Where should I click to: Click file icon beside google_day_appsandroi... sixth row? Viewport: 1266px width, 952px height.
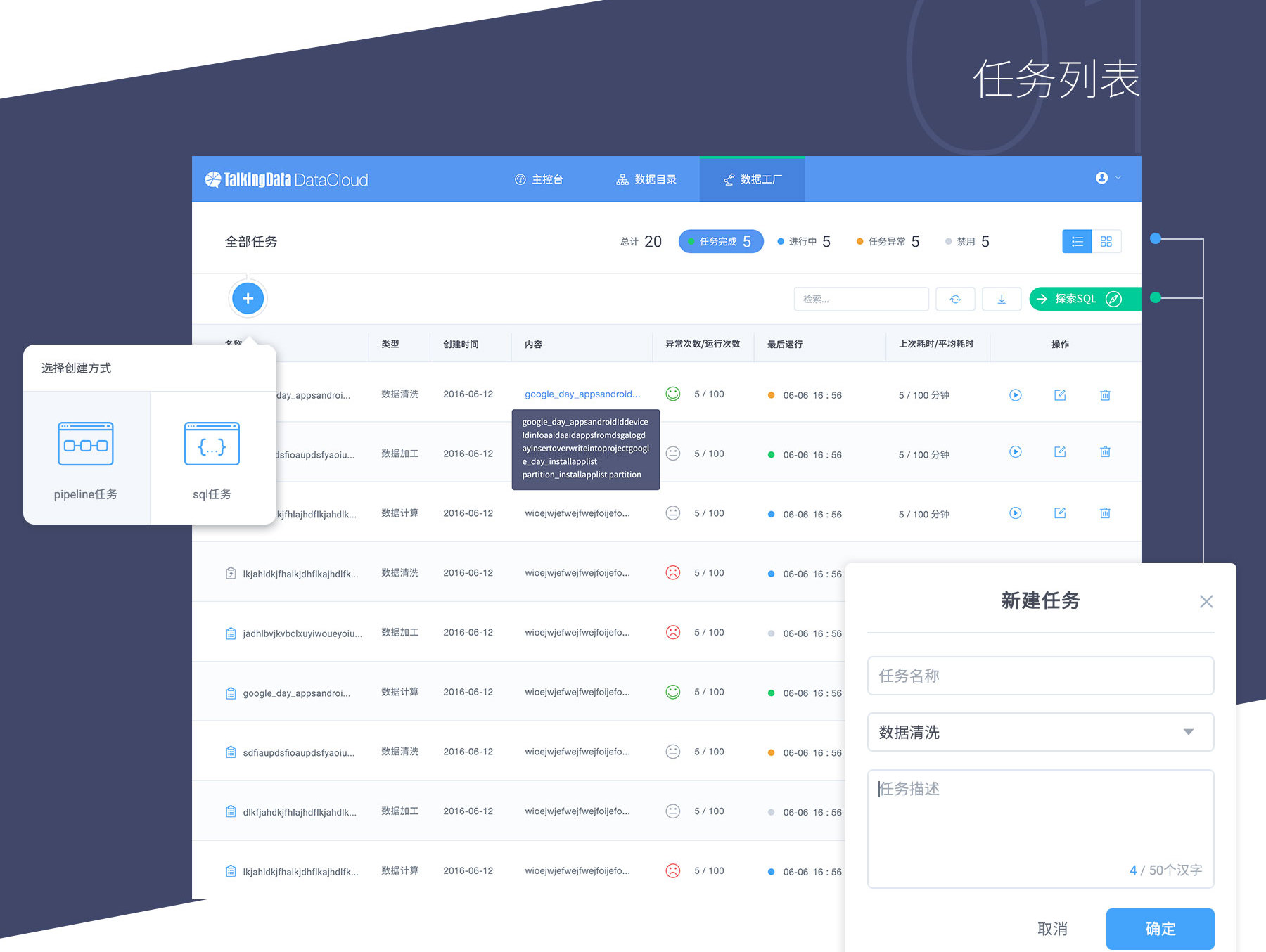(x=231, y=693)
